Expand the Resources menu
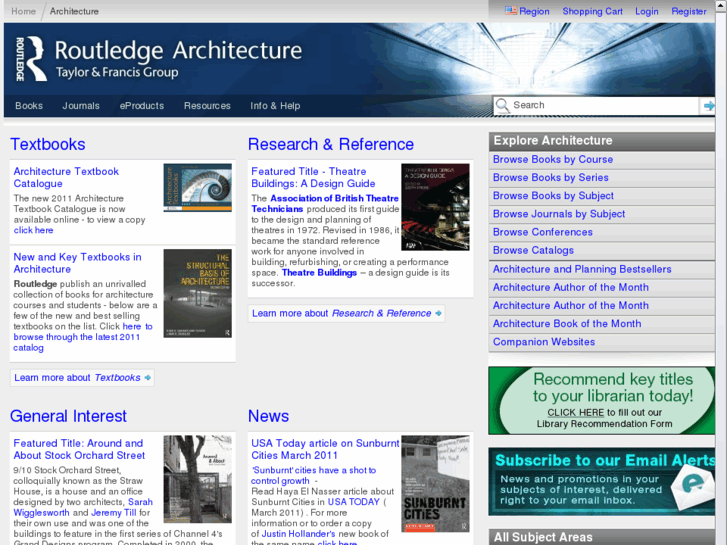This screenshot has height=545, width=727. click(x=207, y=106)
